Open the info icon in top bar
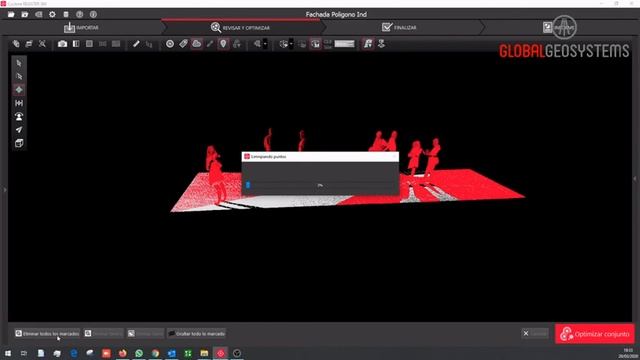This screenshot has height=360, width=640. 93,14
